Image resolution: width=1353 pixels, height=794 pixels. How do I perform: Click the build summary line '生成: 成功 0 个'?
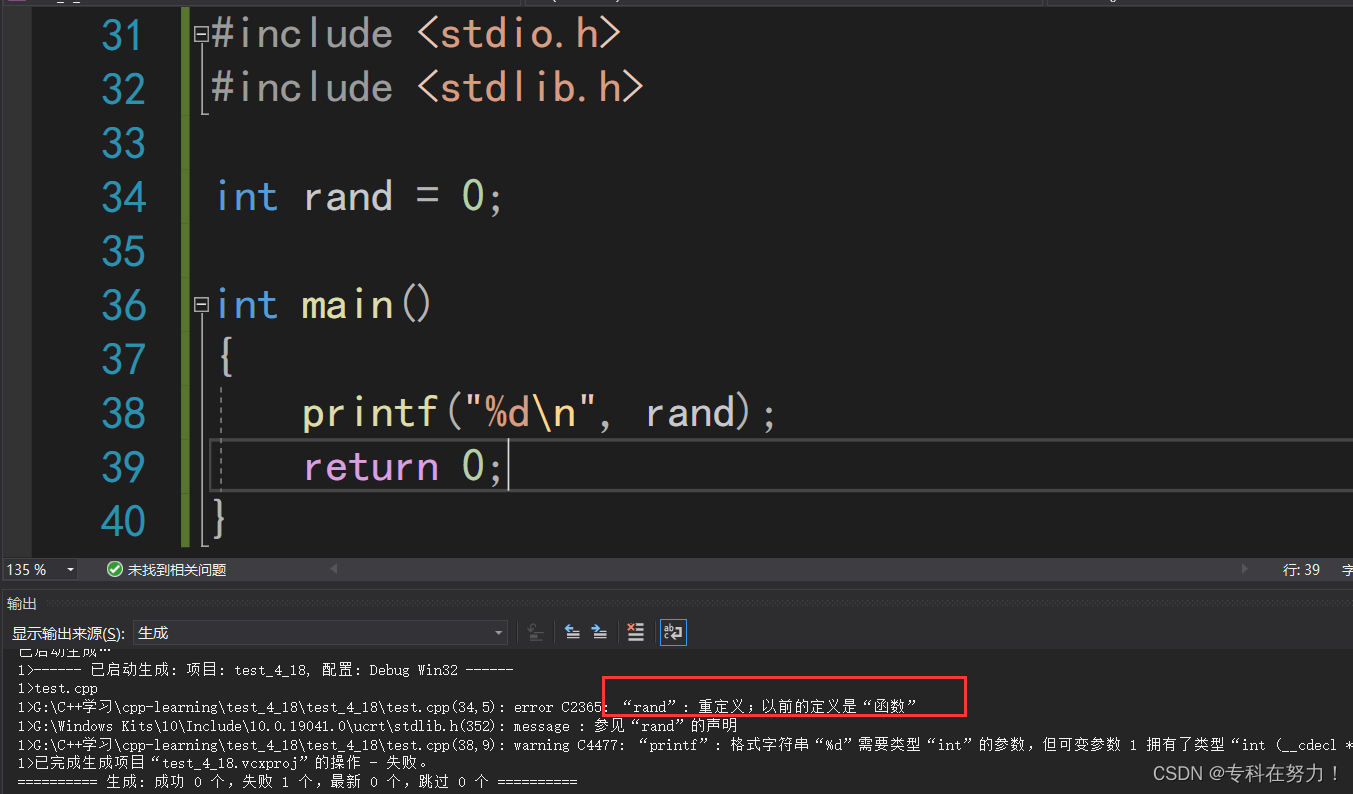point(297,782)
